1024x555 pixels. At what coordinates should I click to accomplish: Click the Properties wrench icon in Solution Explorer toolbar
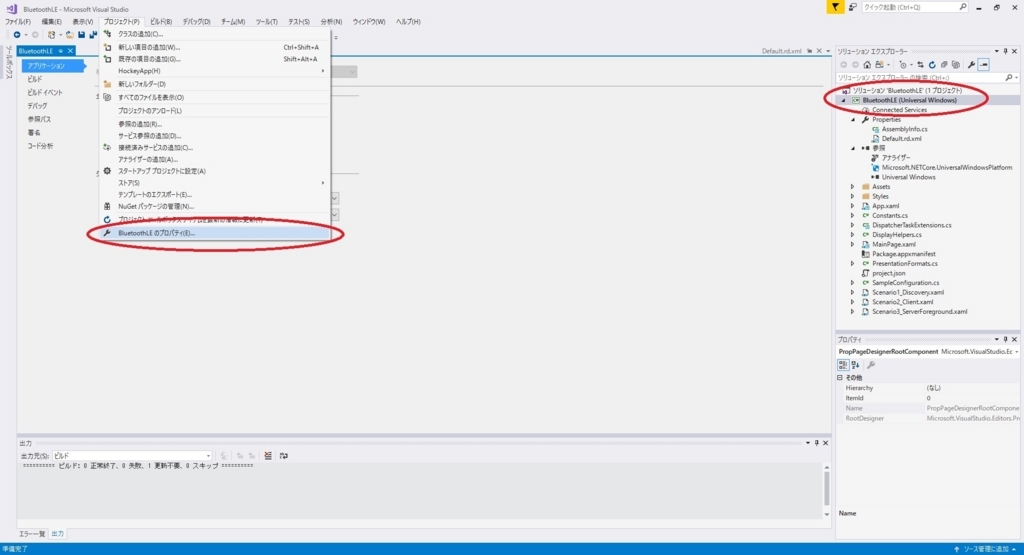(971, 65)
